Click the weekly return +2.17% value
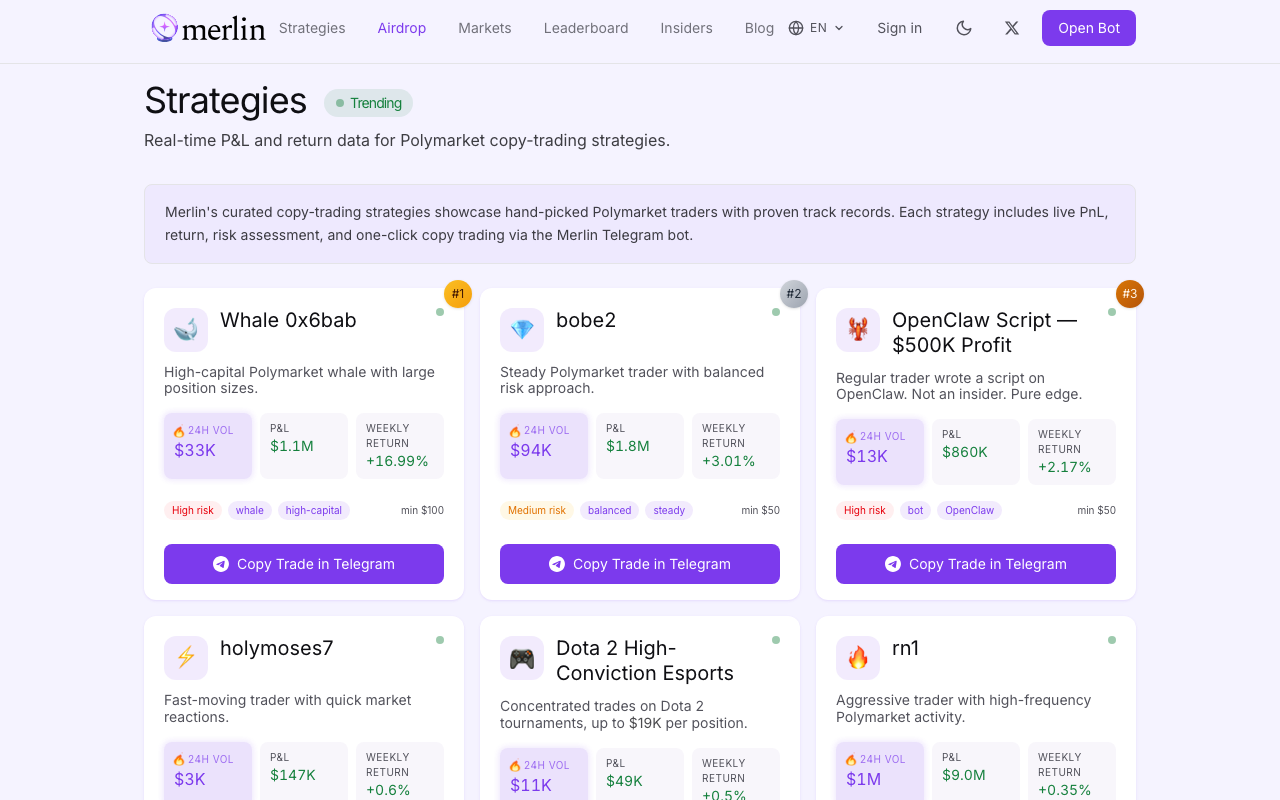This screenshot has width=1280, height=800. coord(1065,467)
